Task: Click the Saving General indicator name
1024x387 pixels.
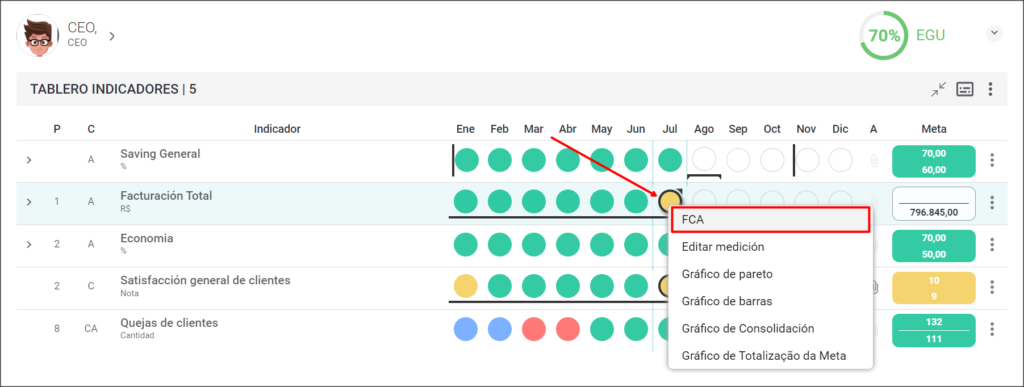Action: tap(160, 154)
